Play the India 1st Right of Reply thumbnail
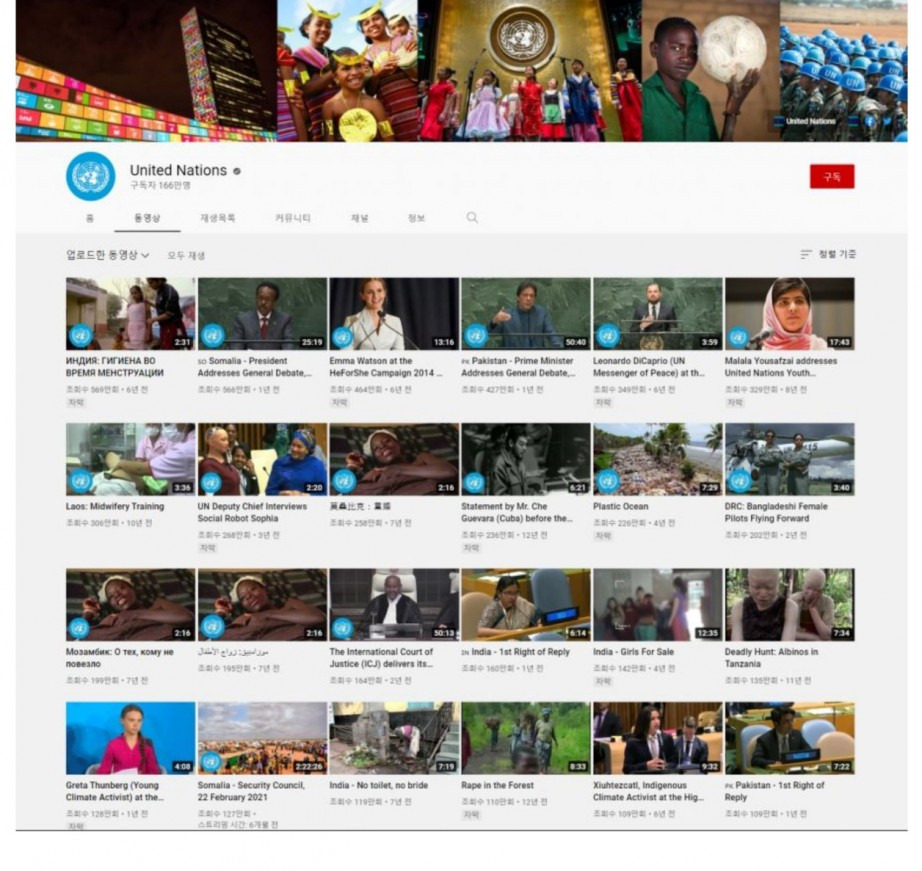Screen dimensions: 922x871 click(526, 605)
